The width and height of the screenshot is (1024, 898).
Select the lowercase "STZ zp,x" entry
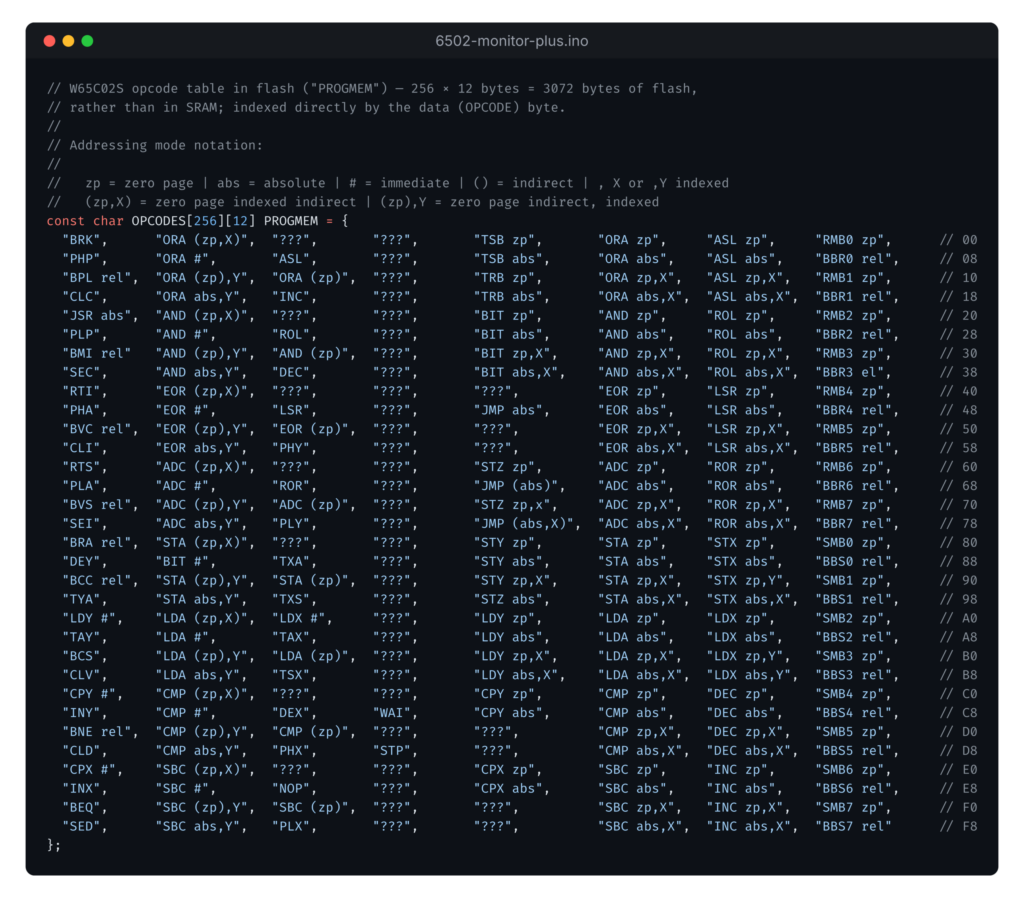(x=511, y=505)
